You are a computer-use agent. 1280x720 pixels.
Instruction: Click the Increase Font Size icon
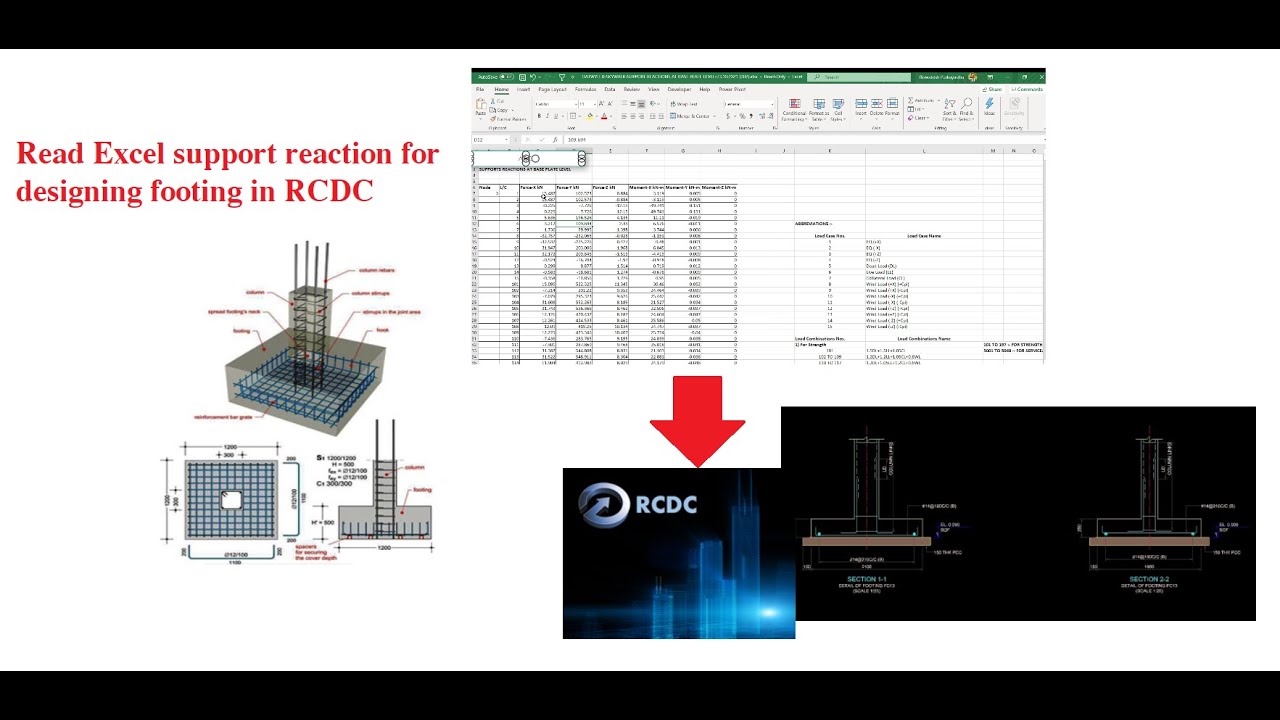pyautogui.click(x=601, y=104)
